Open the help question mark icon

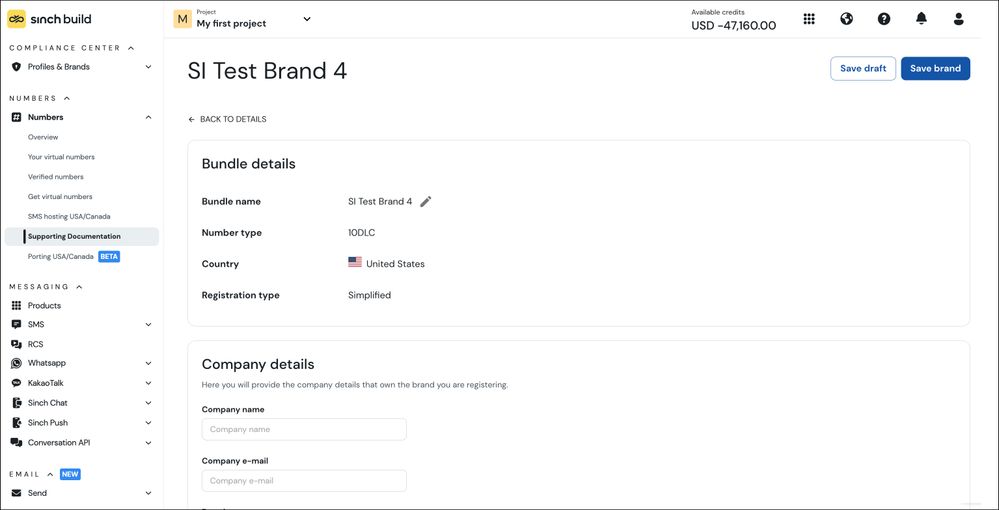click(884, 19)
